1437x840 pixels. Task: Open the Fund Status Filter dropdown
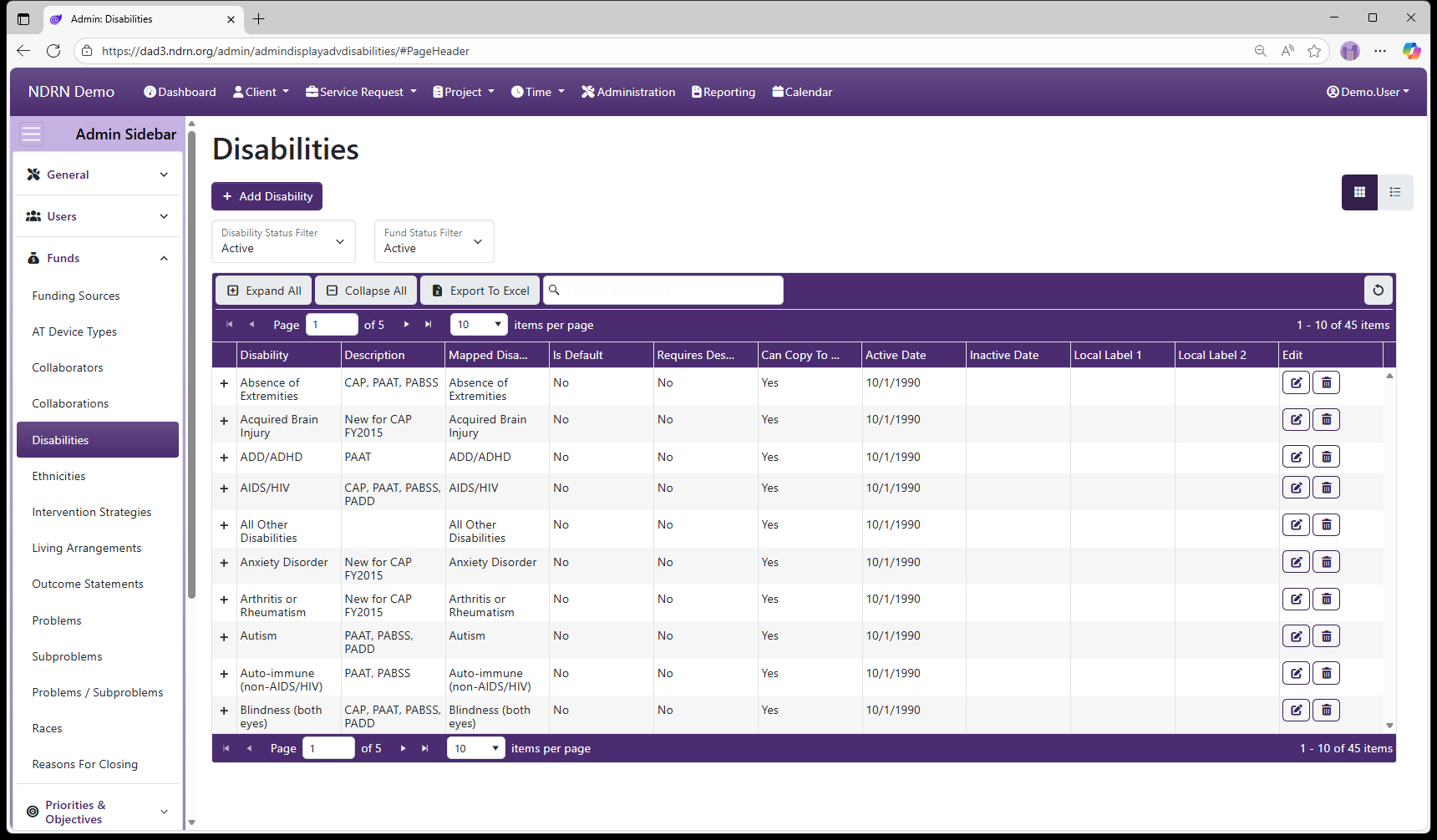[x=434, y=241]
